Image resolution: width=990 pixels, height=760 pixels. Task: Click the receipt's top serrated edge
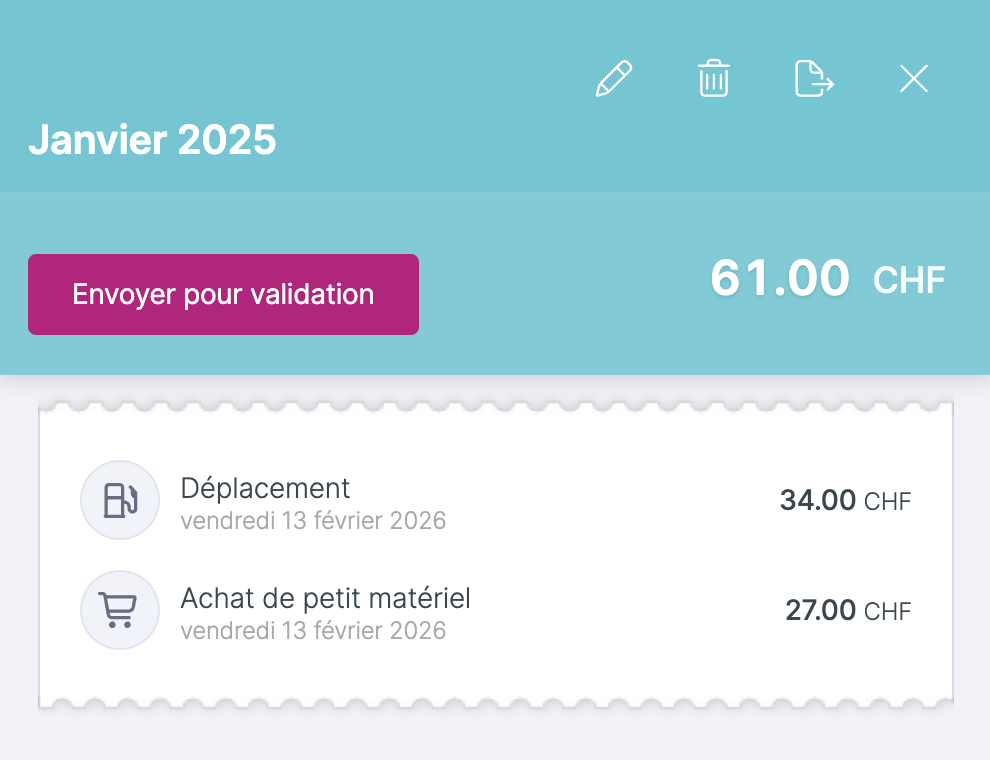(495, 407)
